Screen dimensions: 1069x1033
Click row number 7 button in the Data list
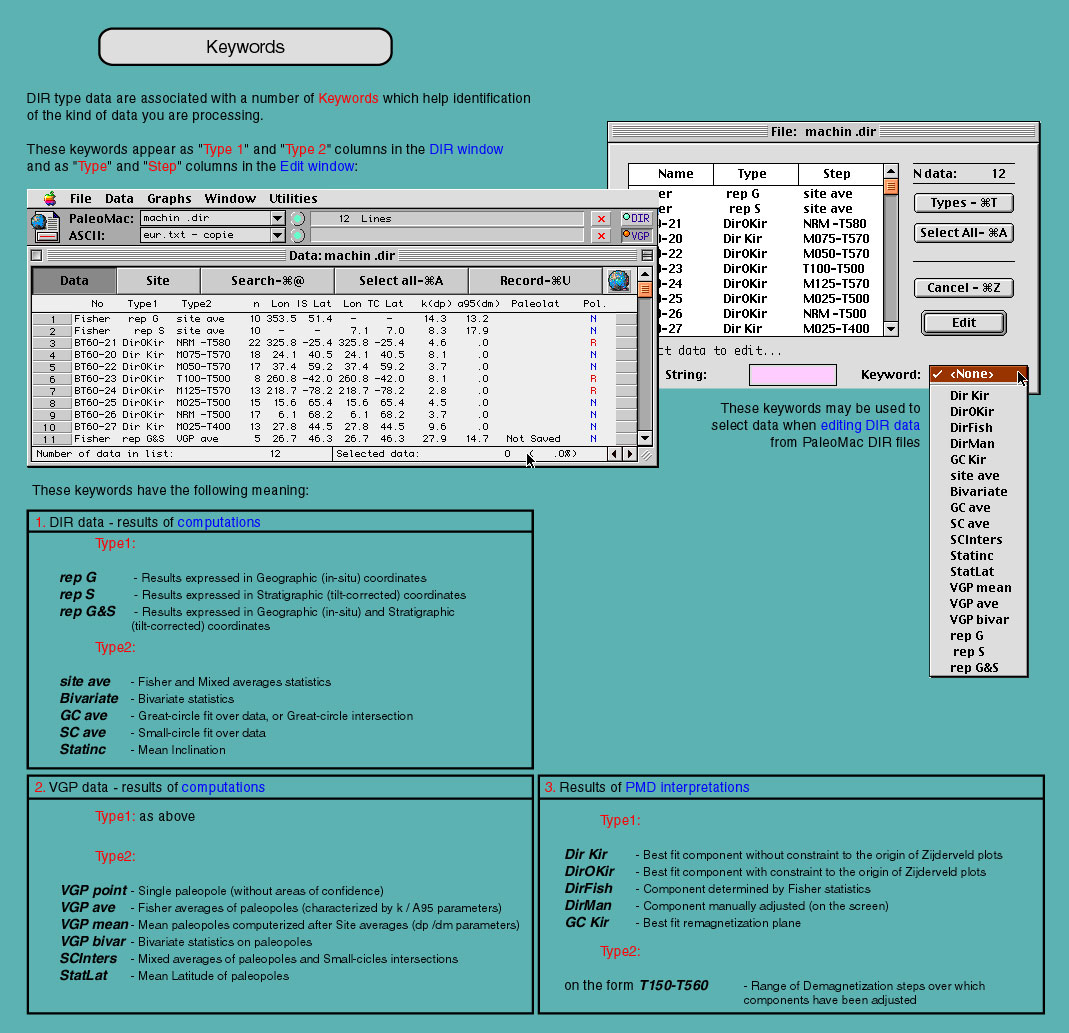(x=52, y=391)
